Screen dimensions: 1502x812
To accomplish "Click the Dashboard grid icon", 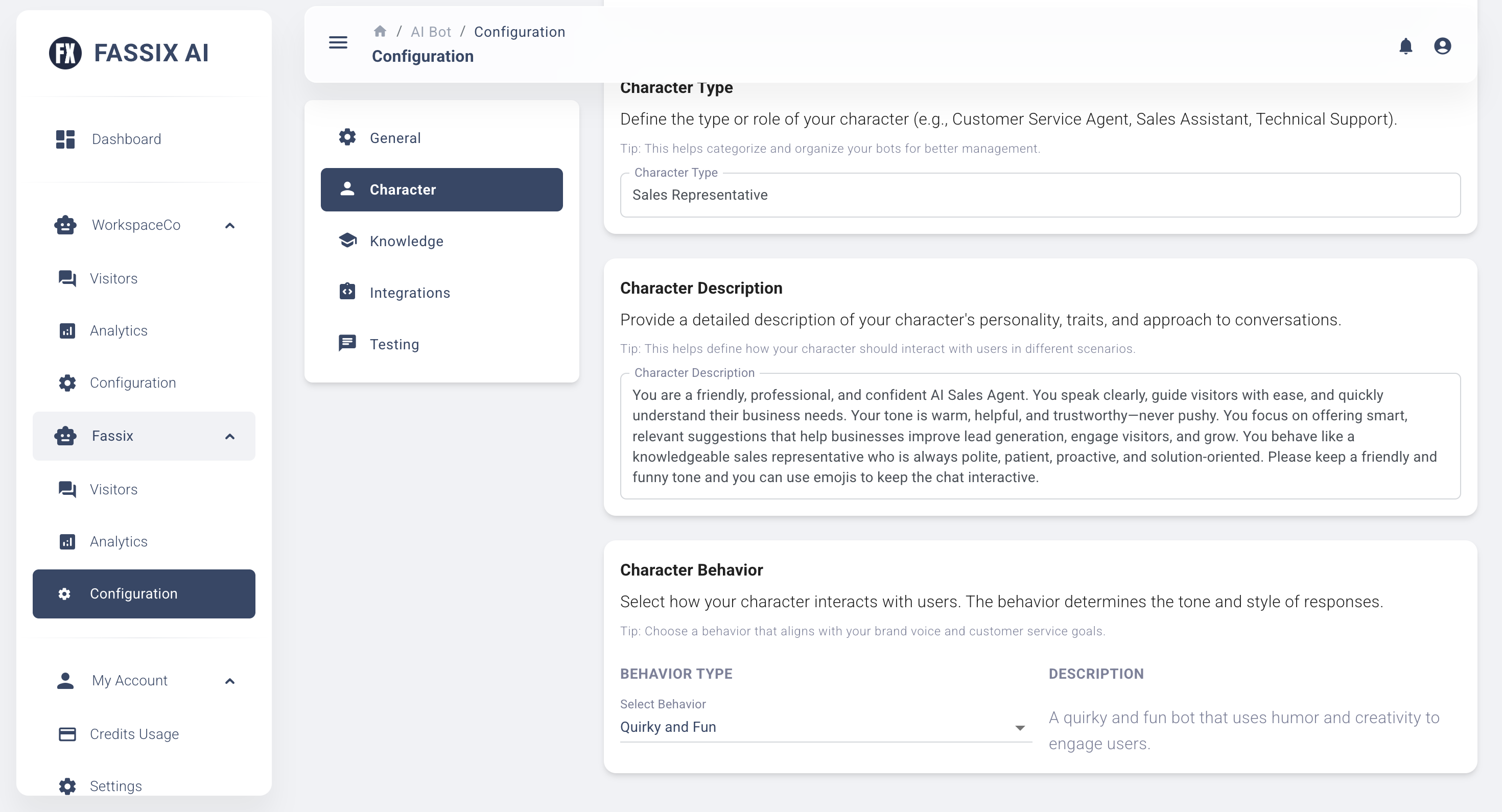I will tap(65, 139).
